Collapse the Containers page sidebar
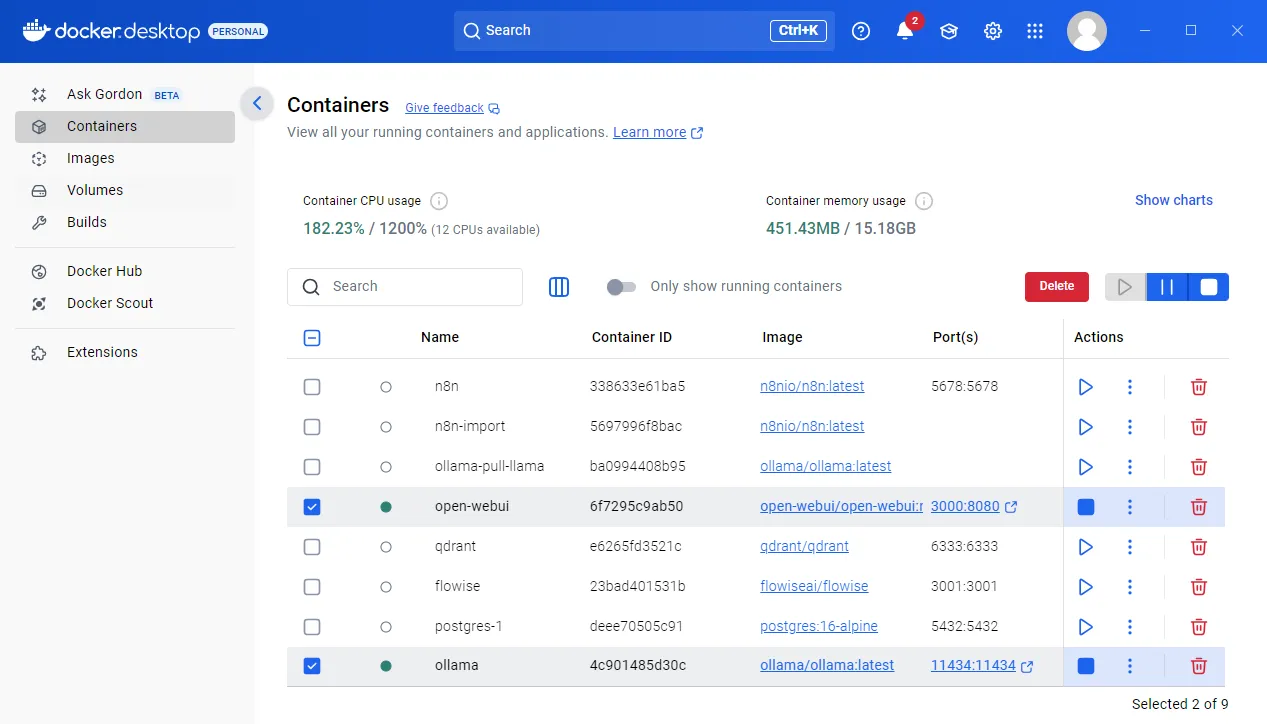Image resolution: width=1267 pixels, height=724 pixels. [256, 103]
